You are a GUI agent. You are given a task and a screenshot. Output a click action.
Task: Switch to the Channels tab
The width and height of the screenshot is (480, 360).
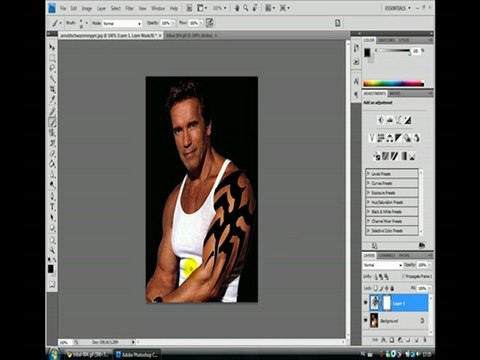click(387, 255)
